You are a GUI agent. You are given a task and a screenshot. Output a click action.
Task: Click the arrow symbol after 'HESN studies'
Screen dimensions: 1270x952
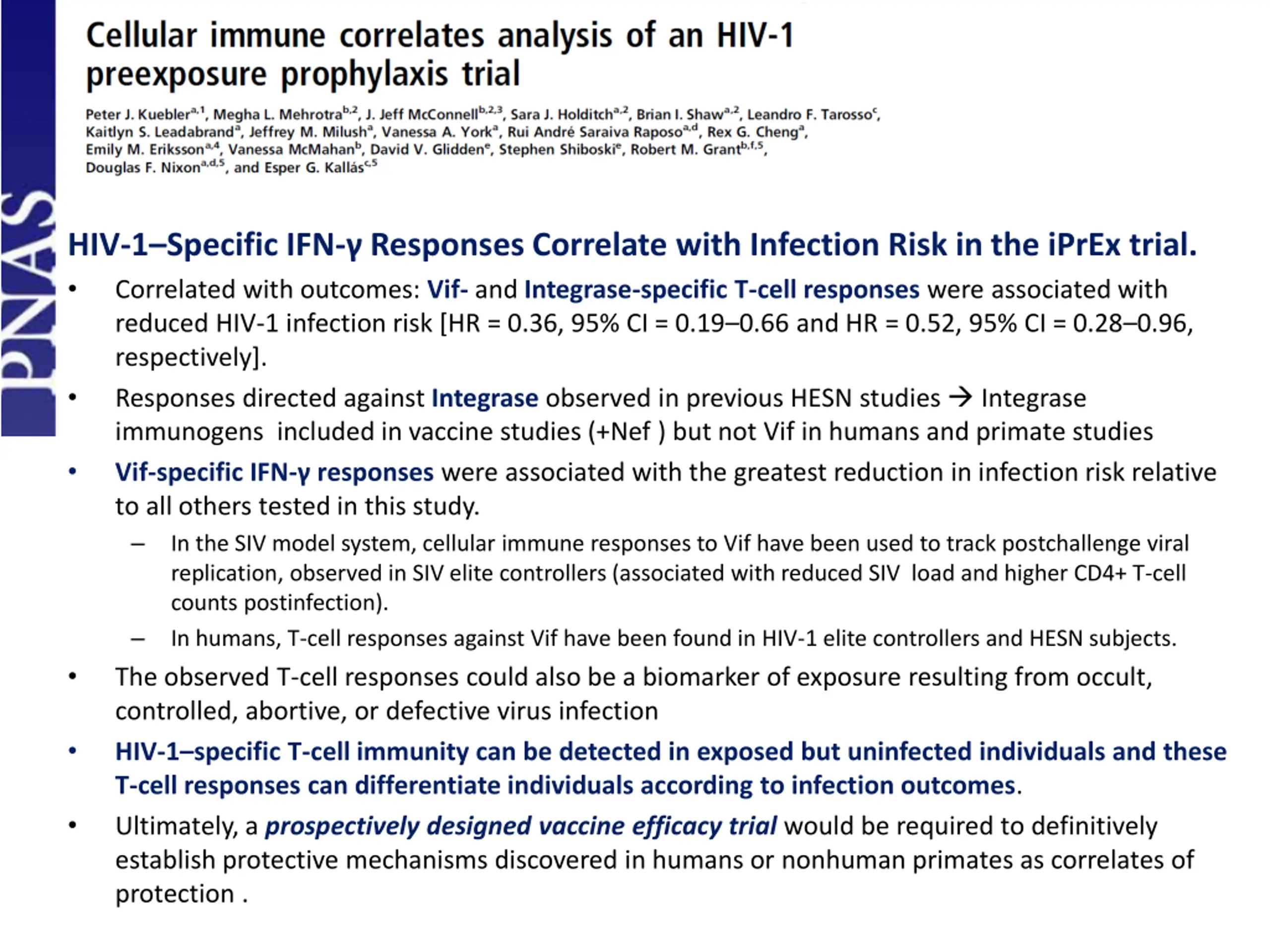point(960,397)
